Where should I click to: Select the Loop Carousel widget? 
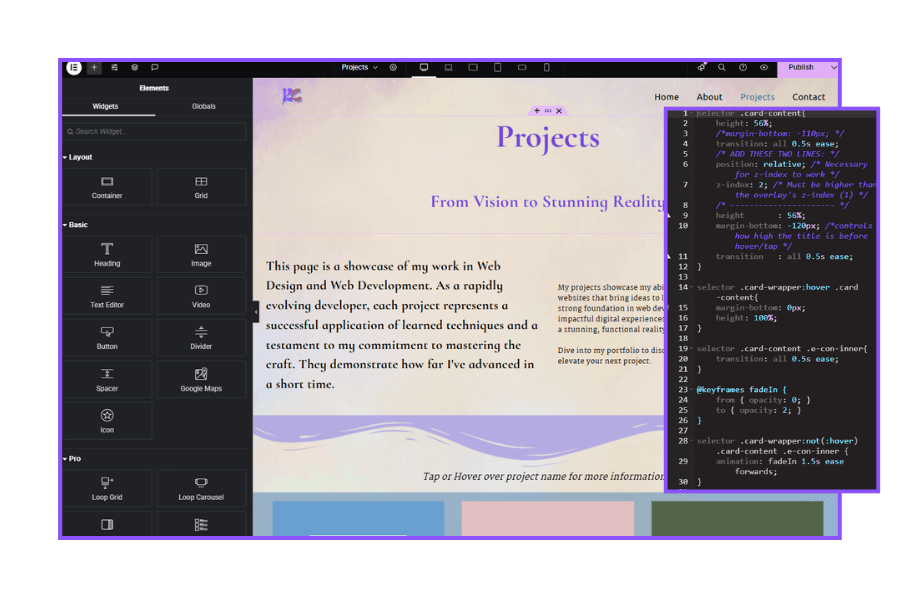tap(200, 489)
